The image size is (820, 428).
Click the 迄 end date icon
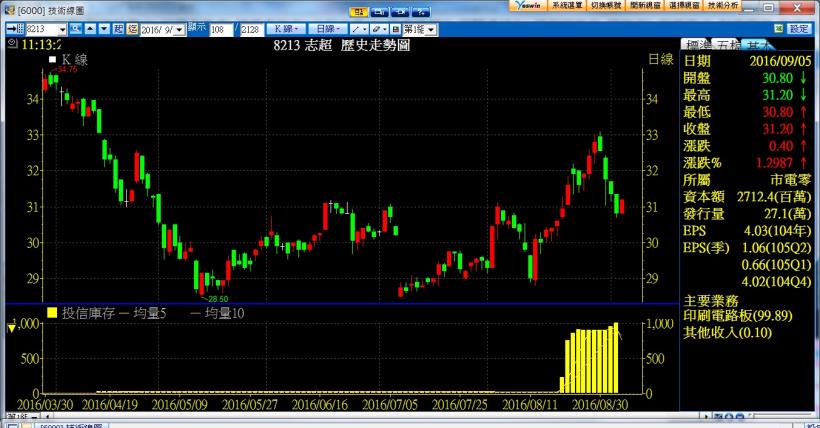pos(132,29)
